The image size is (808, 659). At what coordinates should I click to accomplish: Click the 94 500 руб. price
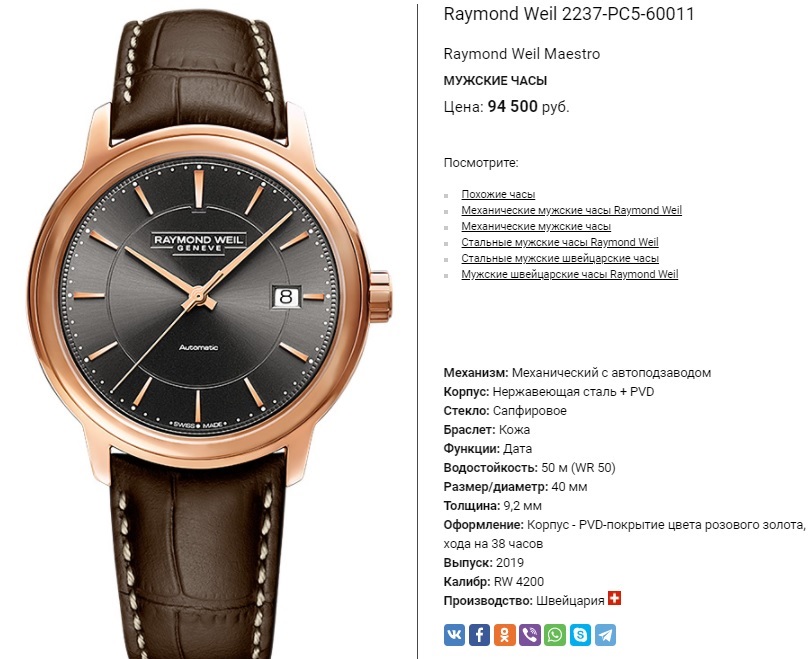click(528, 107)
